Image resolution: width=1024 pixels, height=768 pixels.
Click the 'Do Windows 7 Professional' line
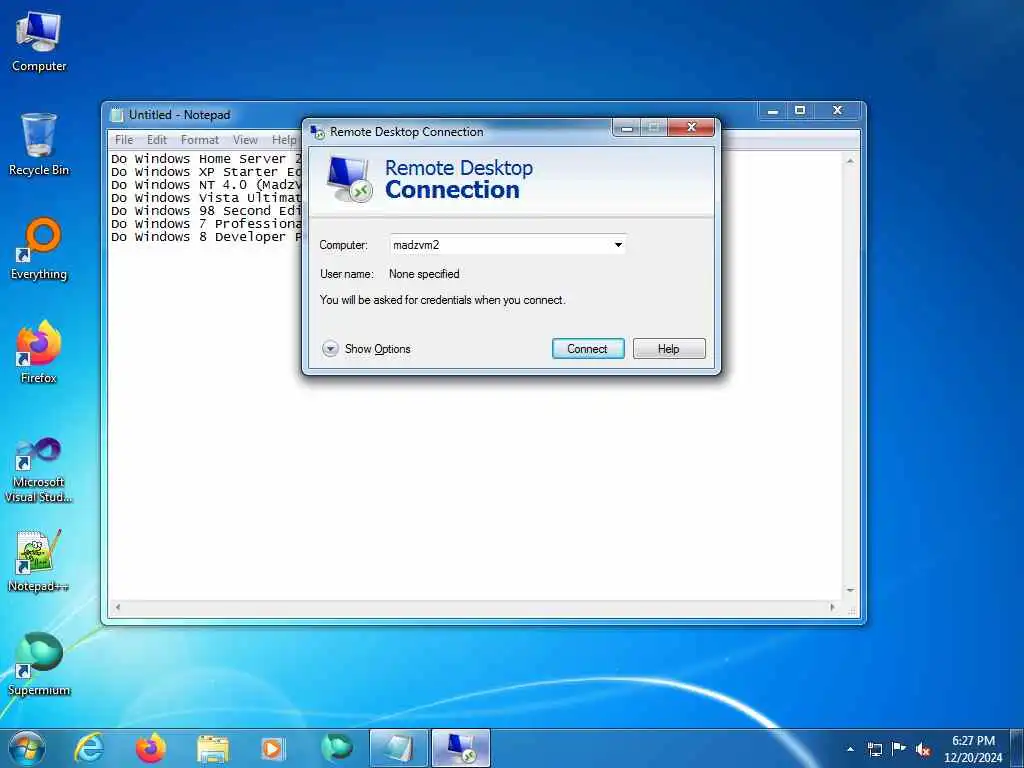206,224
